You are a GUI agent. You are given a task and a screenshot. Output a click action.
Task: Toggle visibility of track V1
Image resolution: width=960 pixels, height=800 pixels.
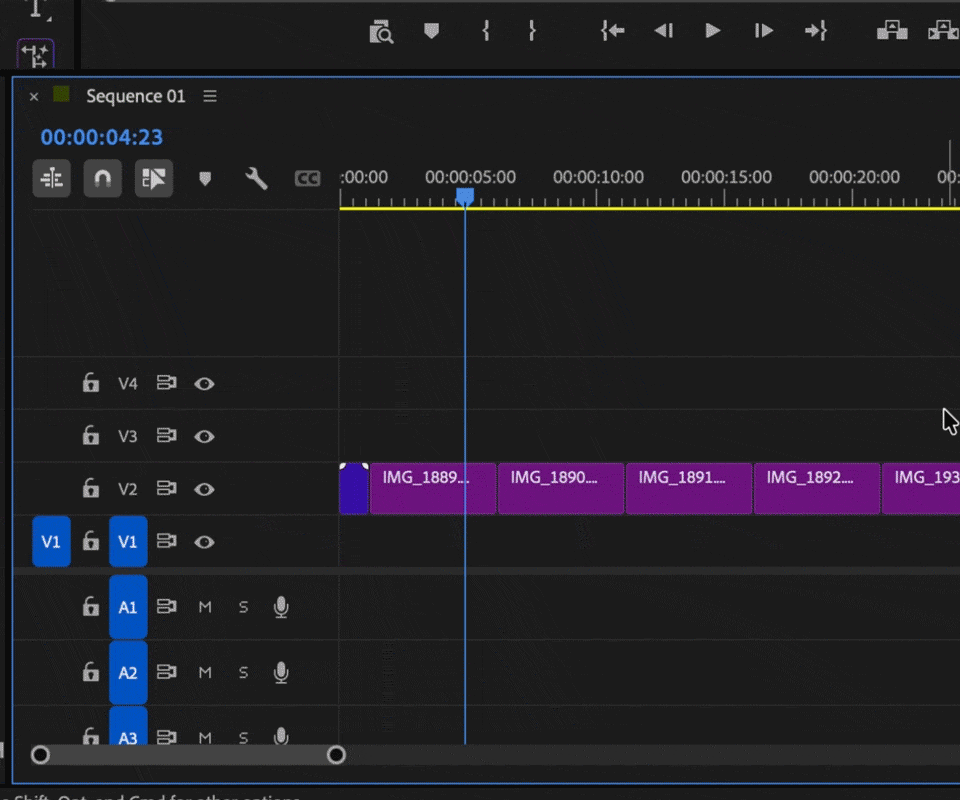coord(204,542)
